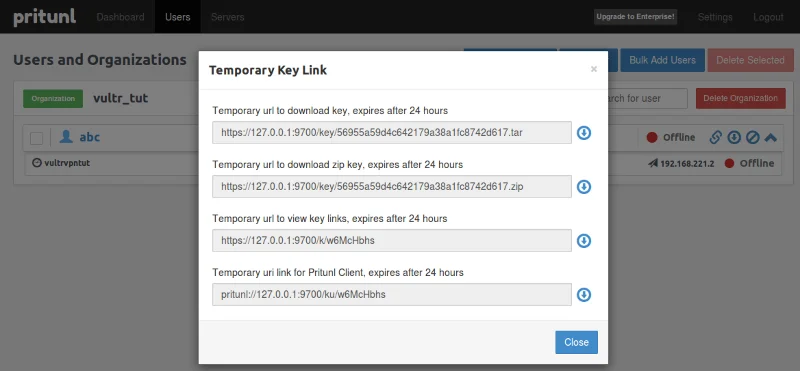Select the view key links url field

tap(392, 240)
